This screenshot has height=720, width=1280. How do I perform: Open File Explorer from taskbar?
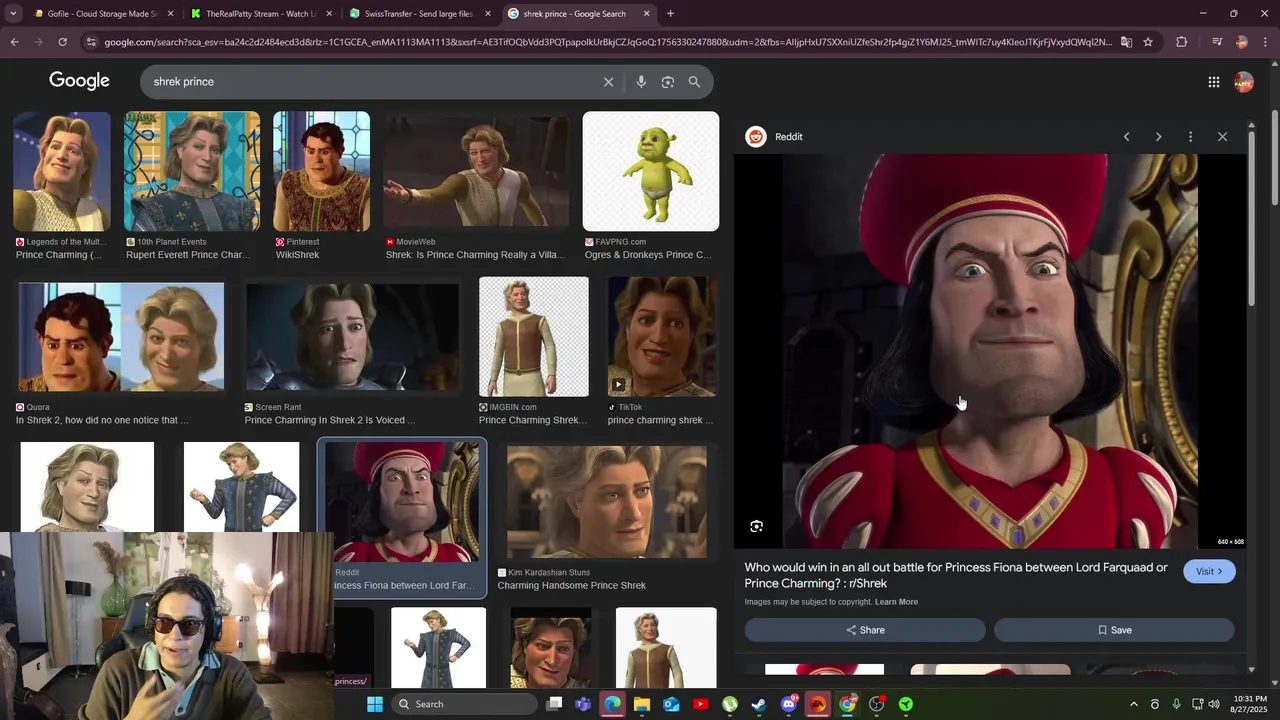[x=642, y=704]
